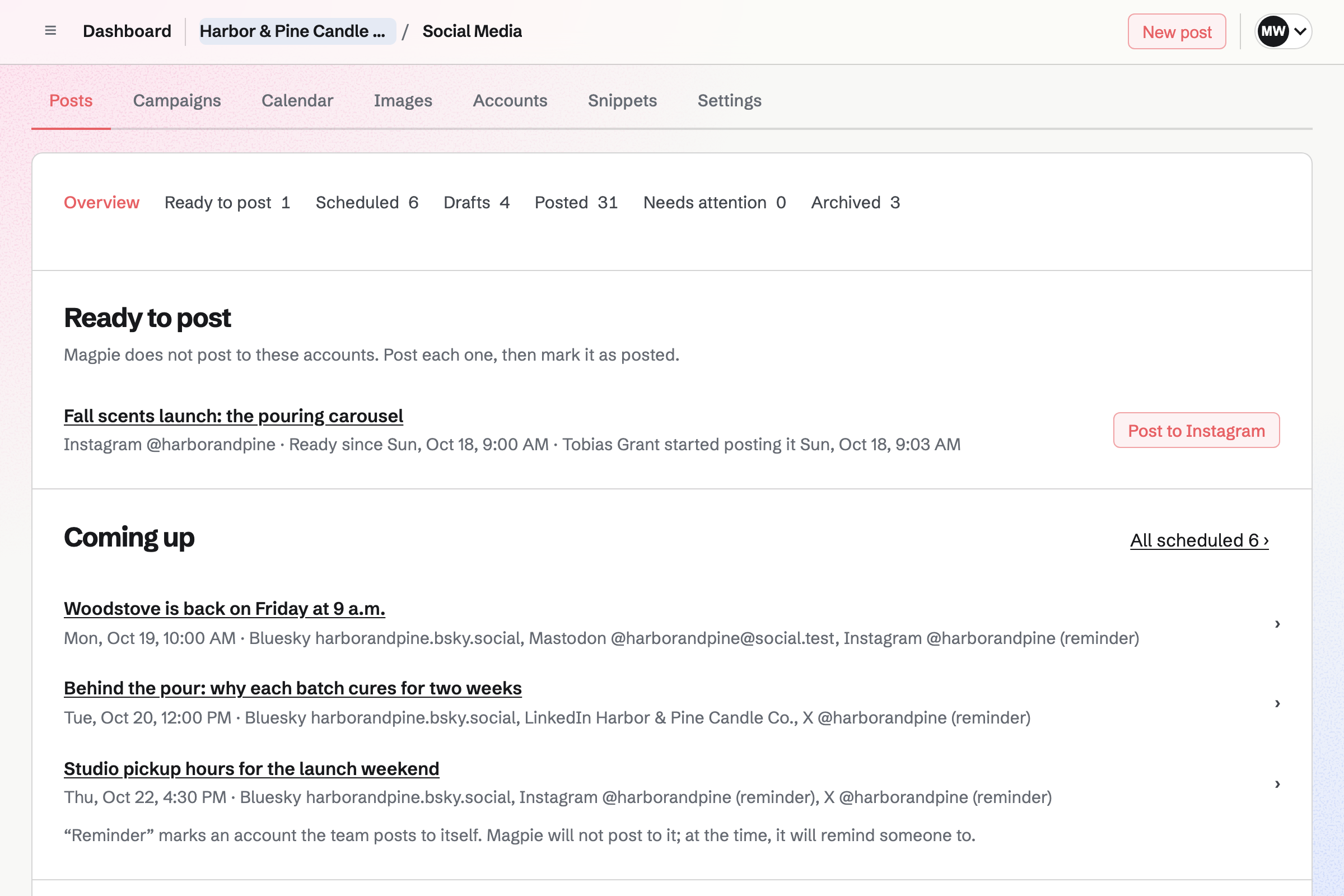Open Fall scents launch pouring carousel post
Screen dimensions: 1344x896
click(x=233, y=416)
